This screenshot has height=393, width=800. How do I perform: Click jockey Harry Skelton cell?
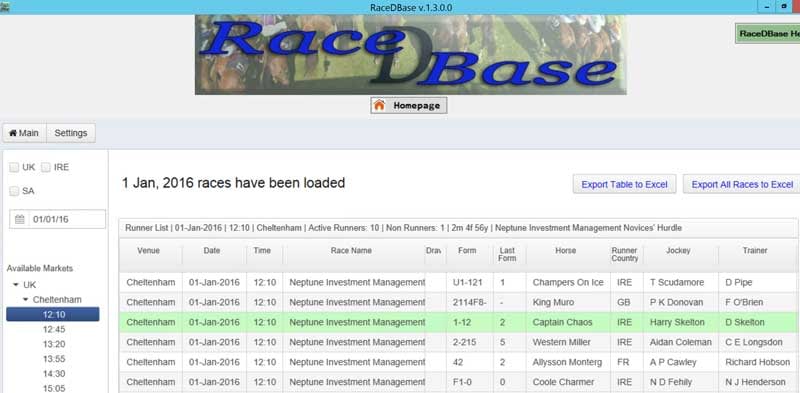(681, 322)
